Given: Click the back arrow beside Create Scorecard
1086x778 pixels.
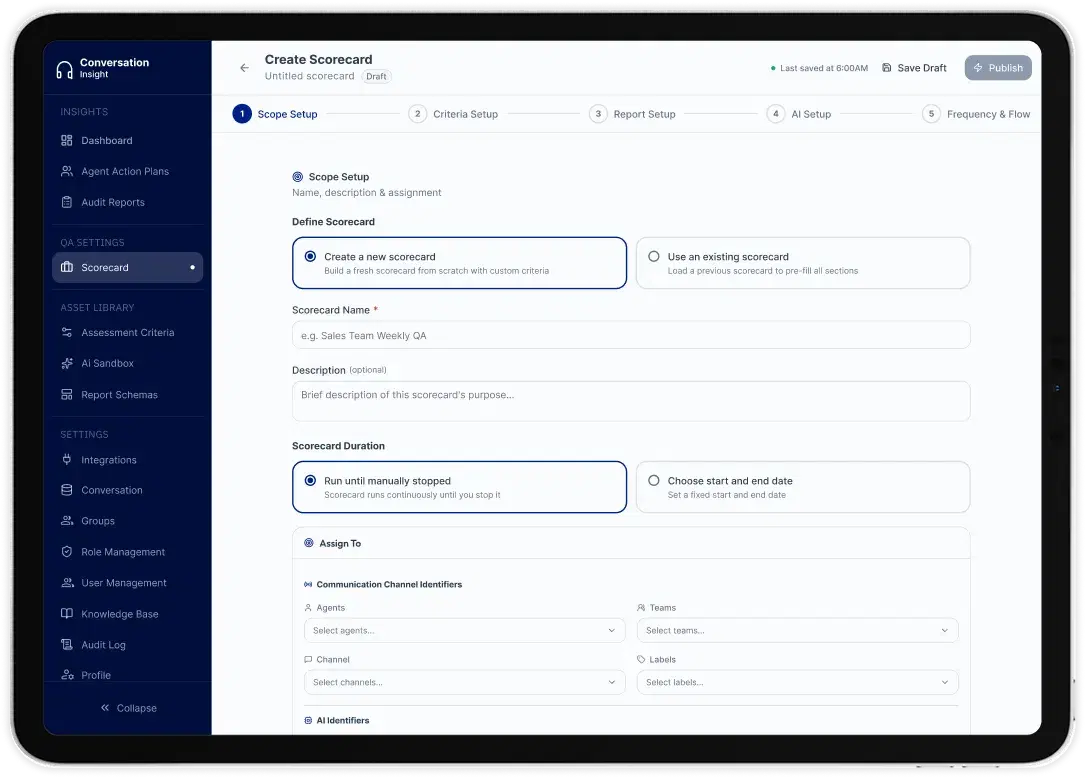Looking at the screenshot, I should click(244, 68).
